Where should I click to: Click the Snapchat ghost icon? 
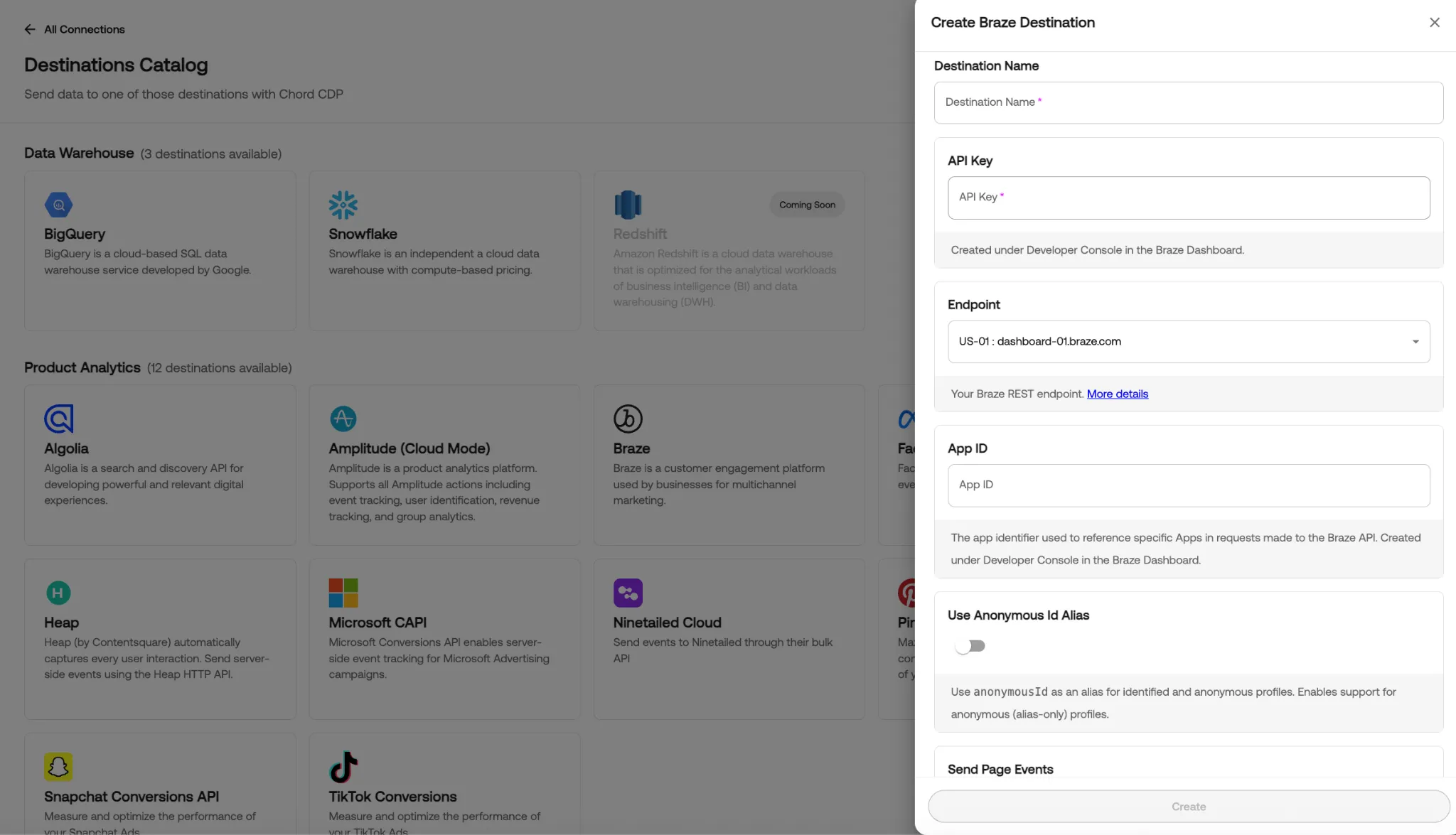(x=58, y=767)
